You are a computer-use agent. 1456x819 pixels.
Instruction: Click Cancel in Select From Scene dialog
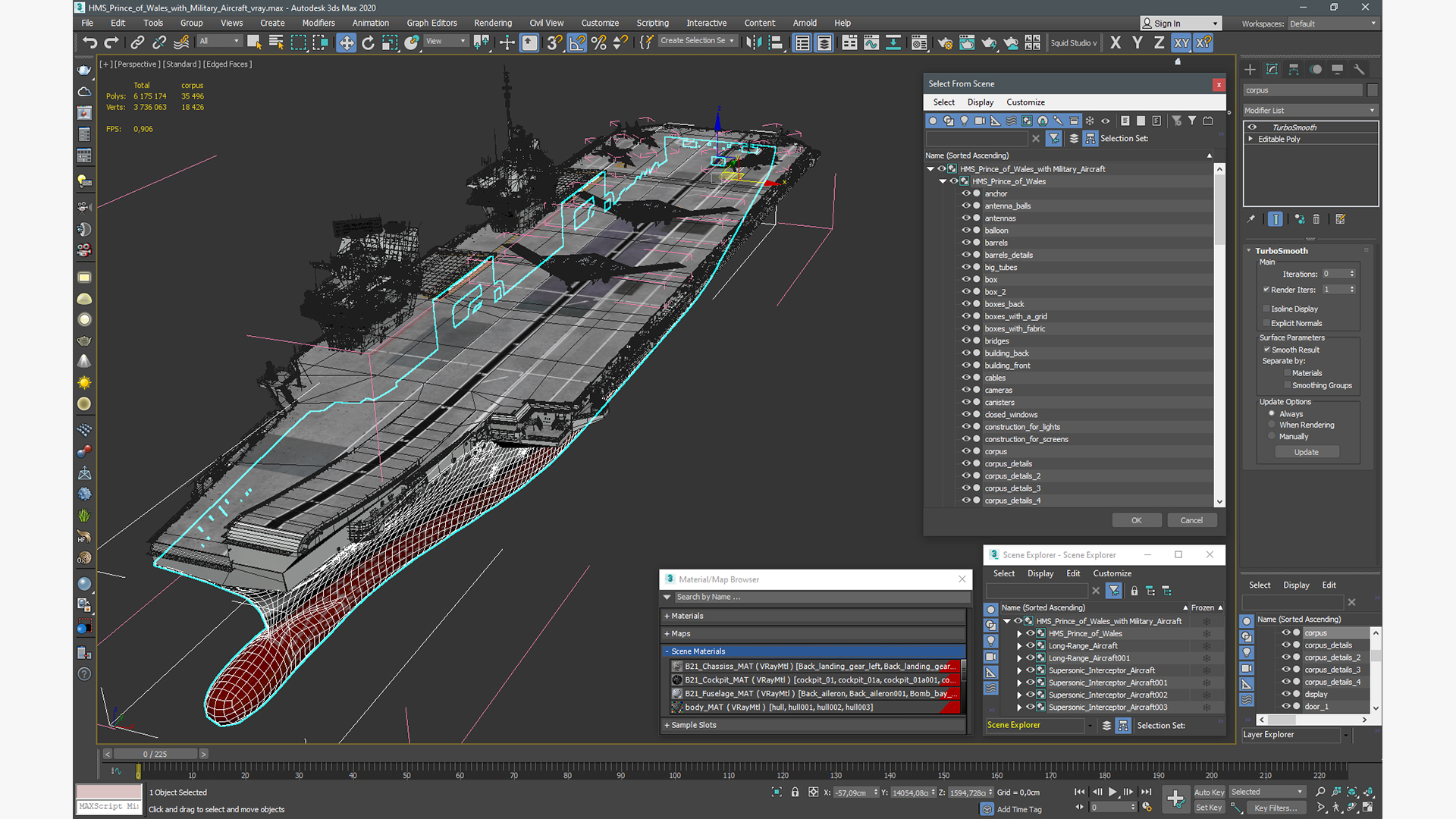[x=1191, y=520]
